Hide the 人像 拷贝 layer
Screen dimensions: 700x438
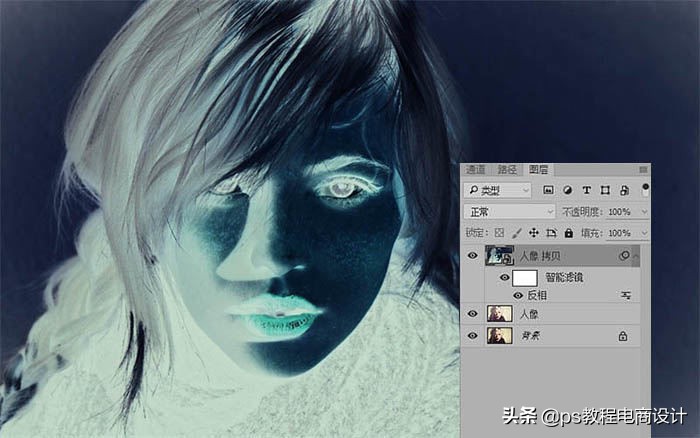point(473,256)
